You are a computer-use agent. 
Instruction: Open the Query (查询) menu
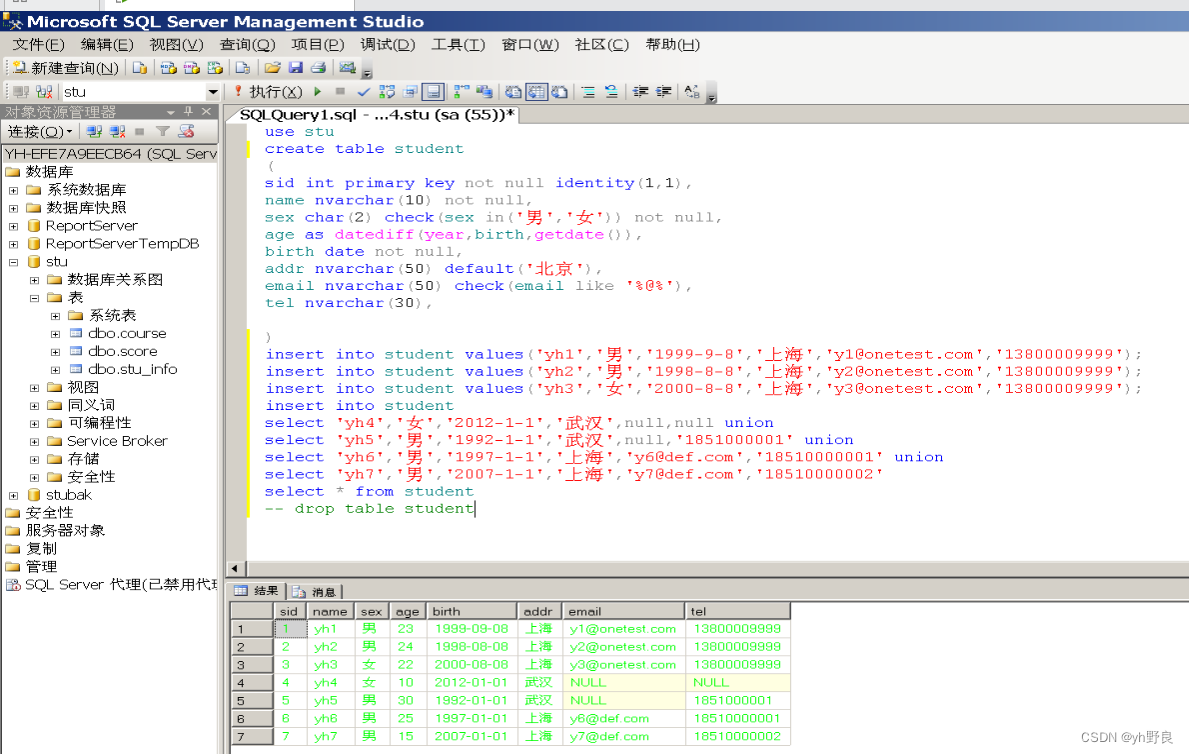coord(247,45)
